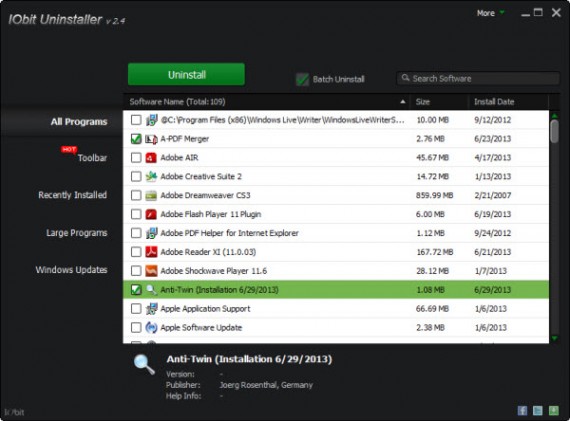The height and width of the screenshot is (421, 570).
Task: Check the Adobe PDF Helper checkbox
Action: [136, 233]
